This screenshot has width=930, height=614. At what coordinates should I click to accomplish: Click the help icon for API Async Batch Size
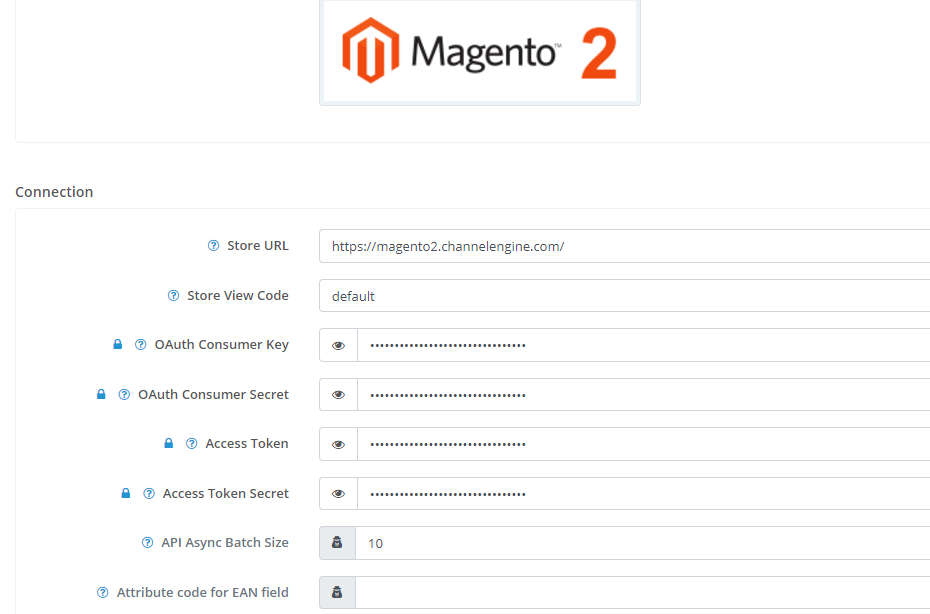click(x=145, y=542)
